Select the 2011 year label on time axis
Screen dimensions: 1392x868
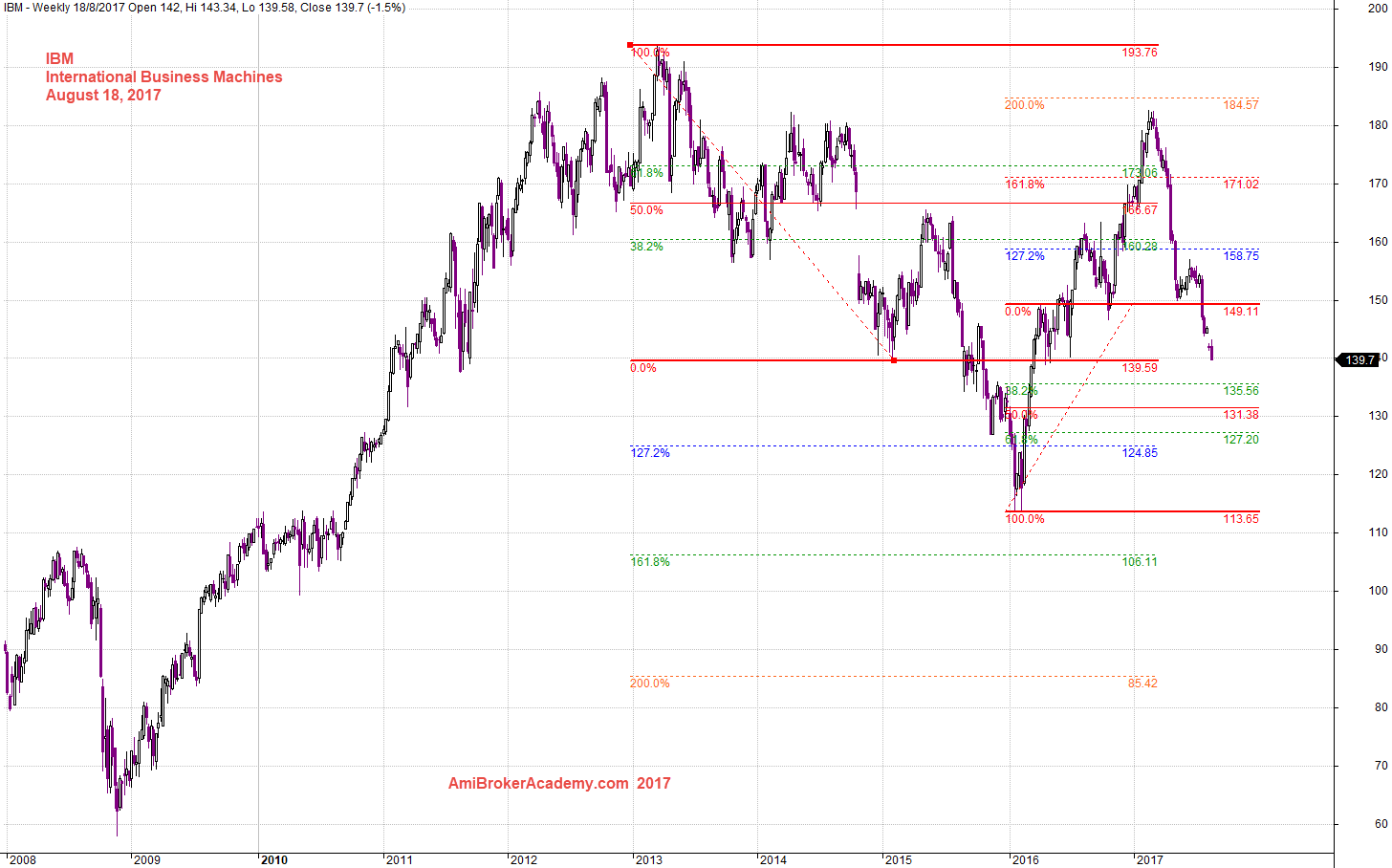pyautogui.click(x=399, y=860)
